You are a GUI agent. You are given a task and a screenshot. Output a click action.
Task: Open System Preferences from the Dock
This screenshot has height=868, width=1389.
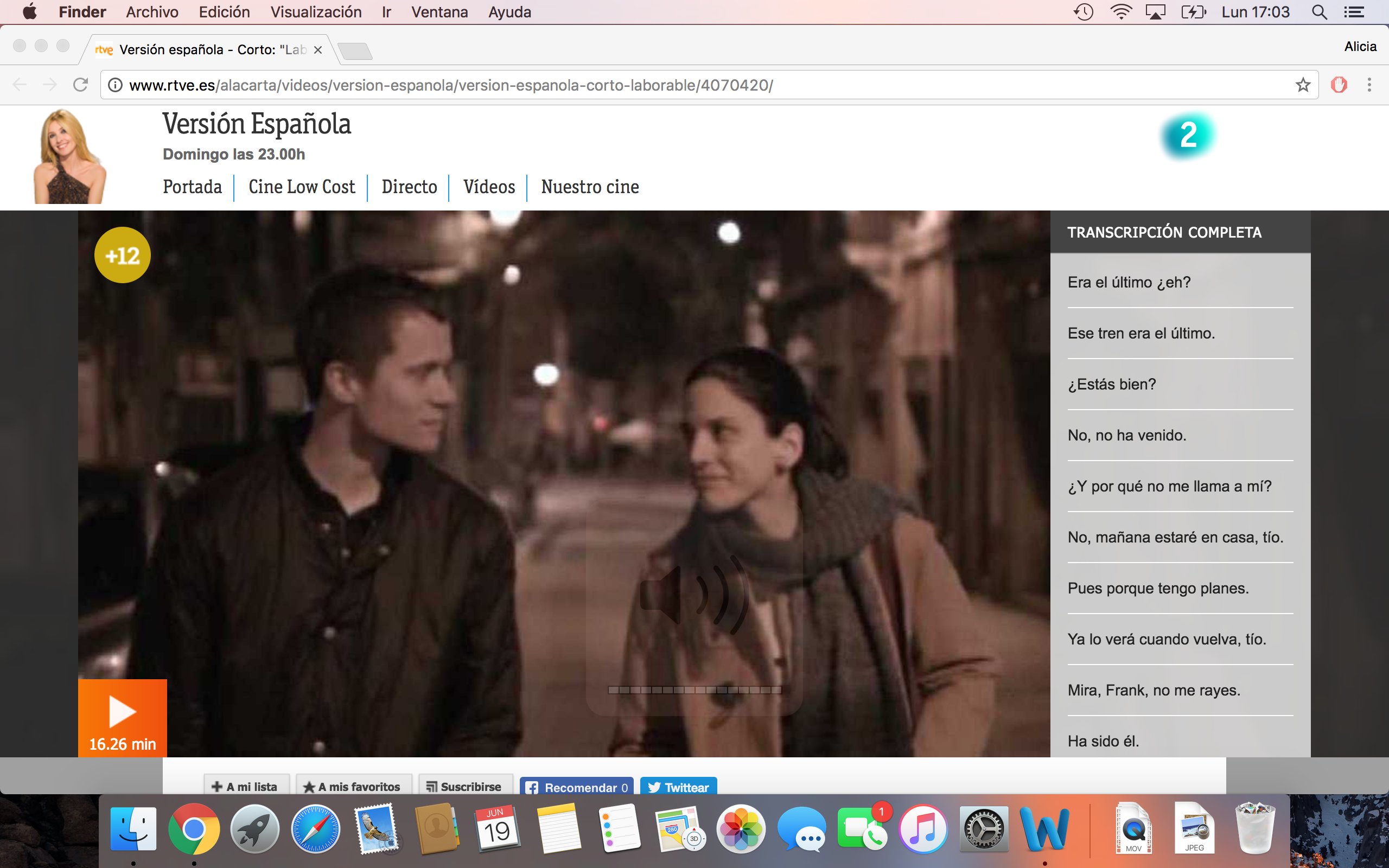point(984,828)
